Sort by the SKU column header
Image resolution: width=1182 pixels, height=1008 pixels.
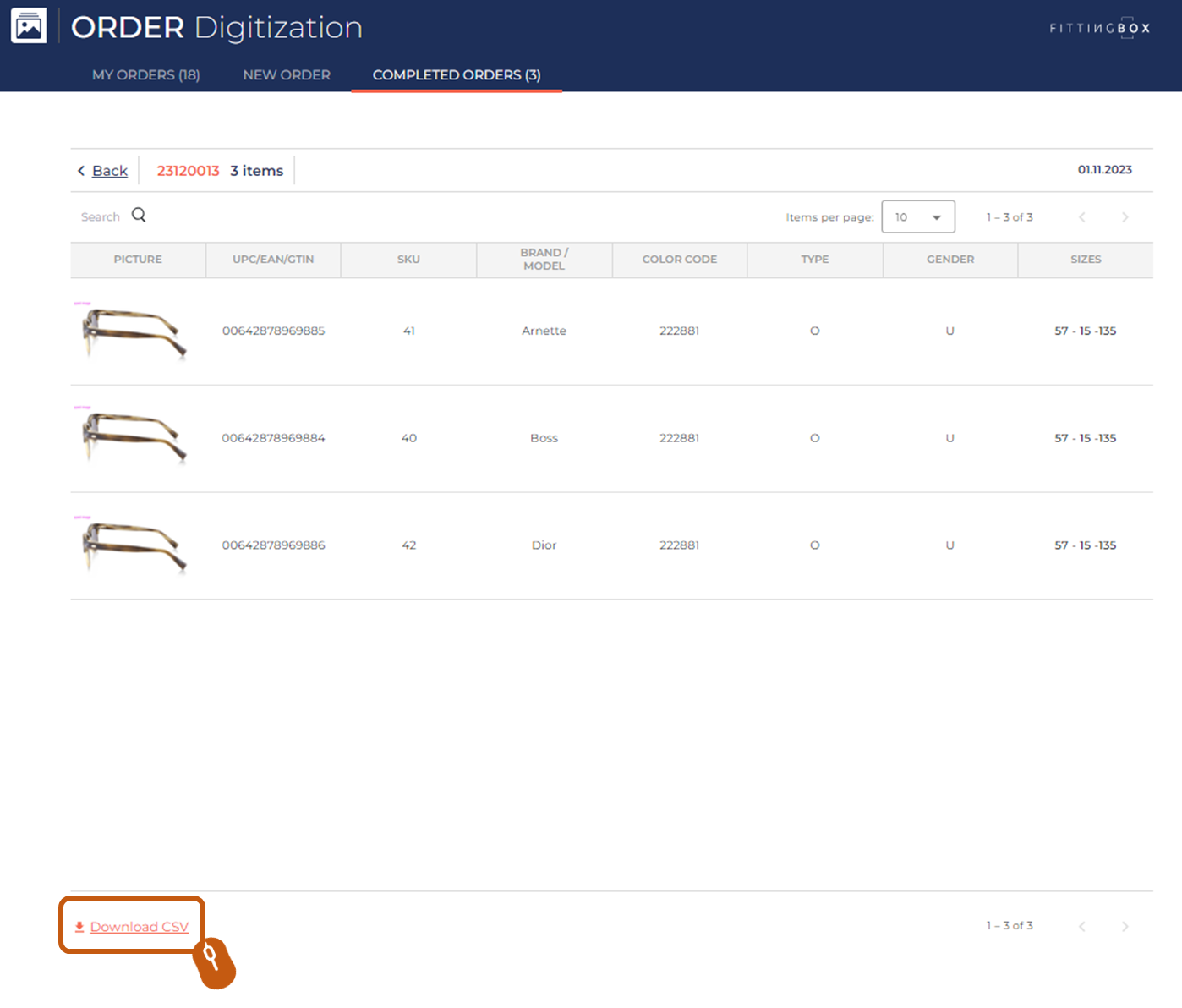(x=408, y=260)
